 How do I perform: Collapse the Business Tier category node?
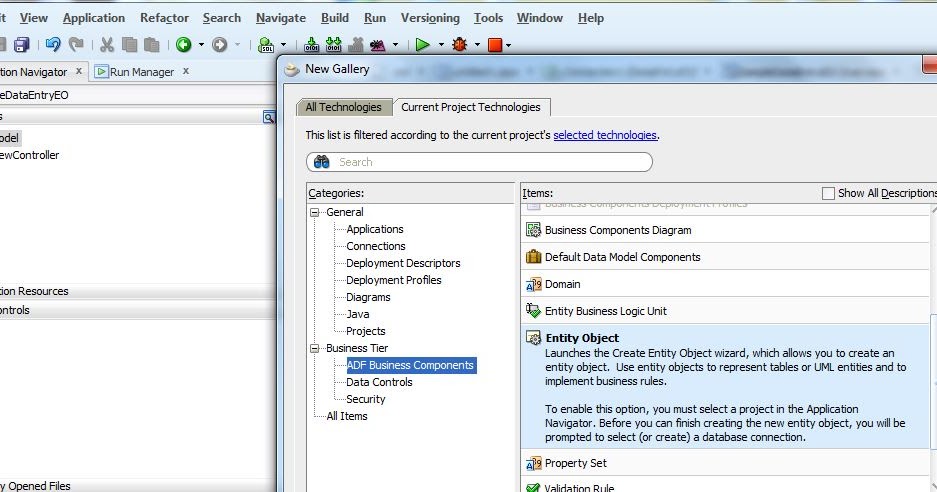[314, 349]
